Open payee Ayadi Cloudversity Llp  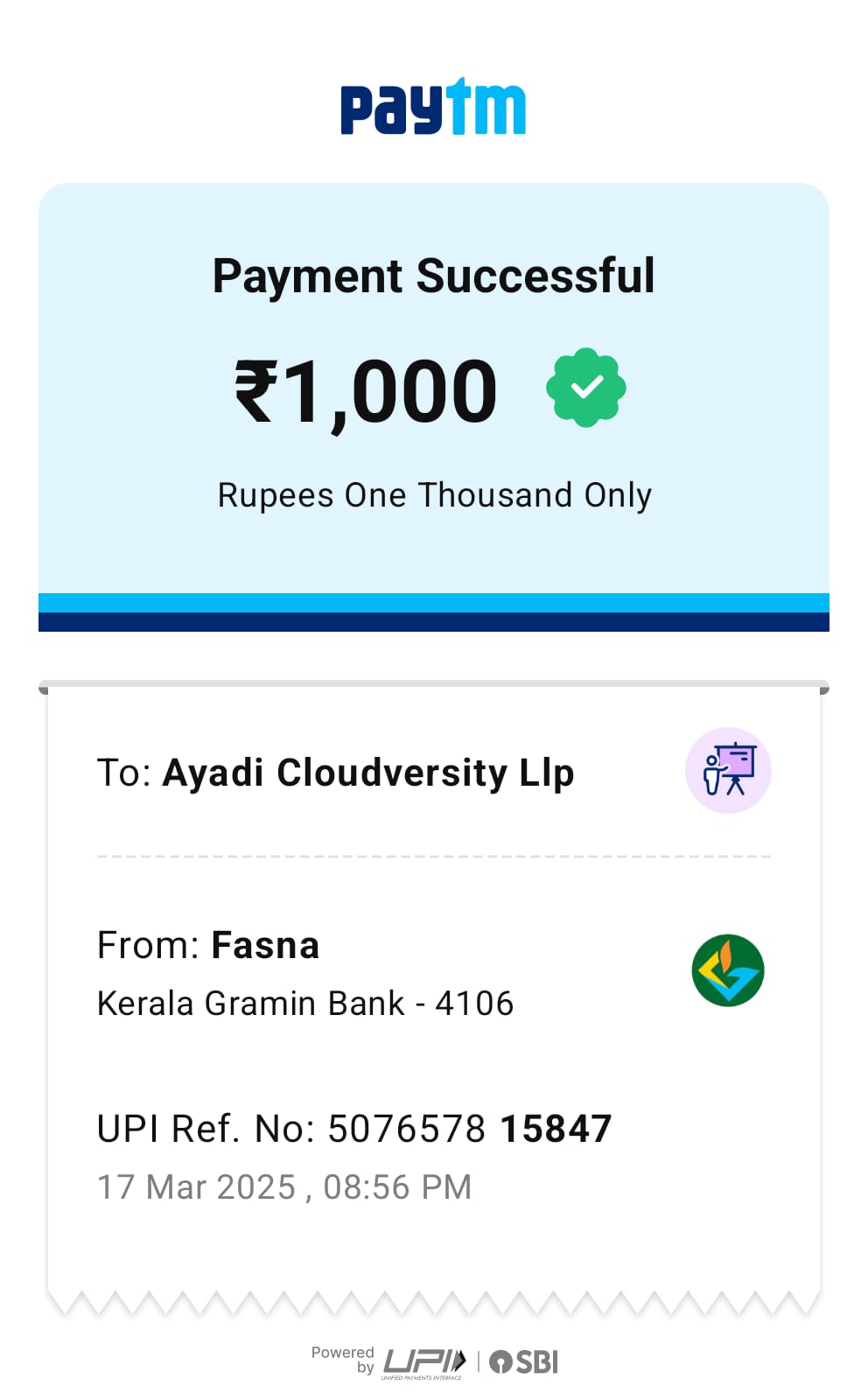(x=367, y=773)
